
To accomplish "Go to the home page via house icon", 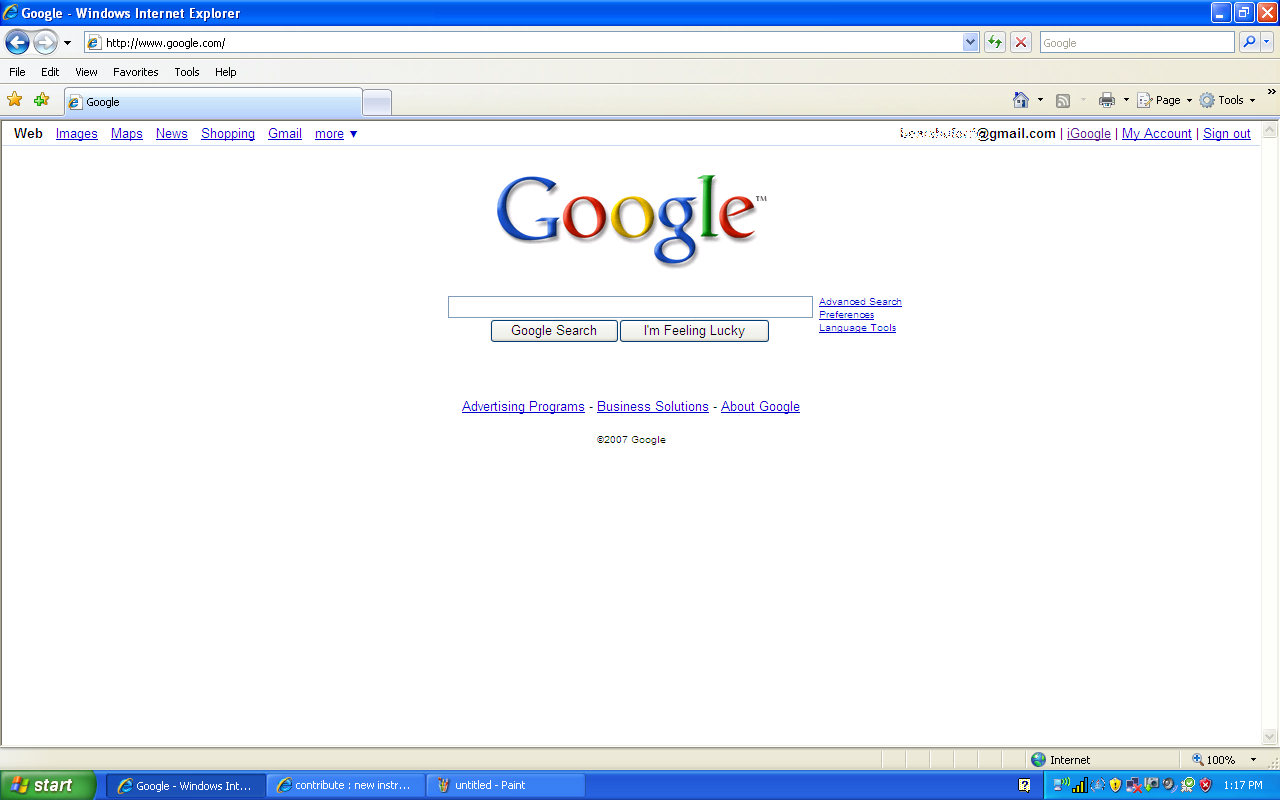I will tap(1021, 100).
